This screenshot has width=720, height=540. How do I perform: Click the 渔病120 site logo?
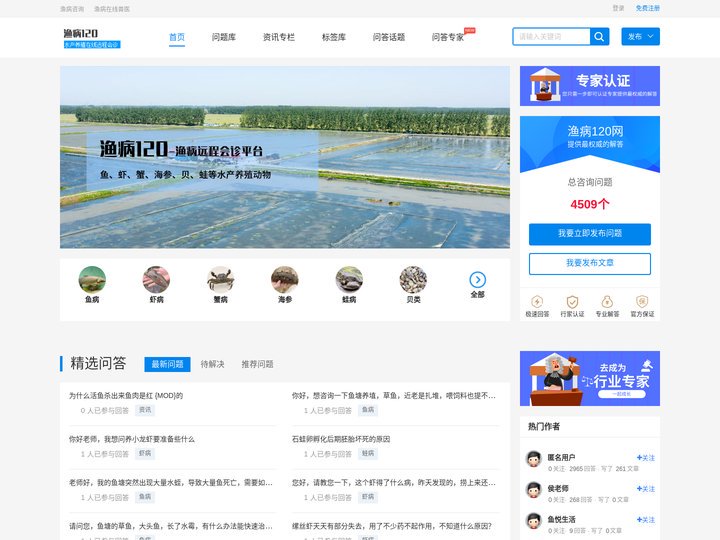pos(92,38)
